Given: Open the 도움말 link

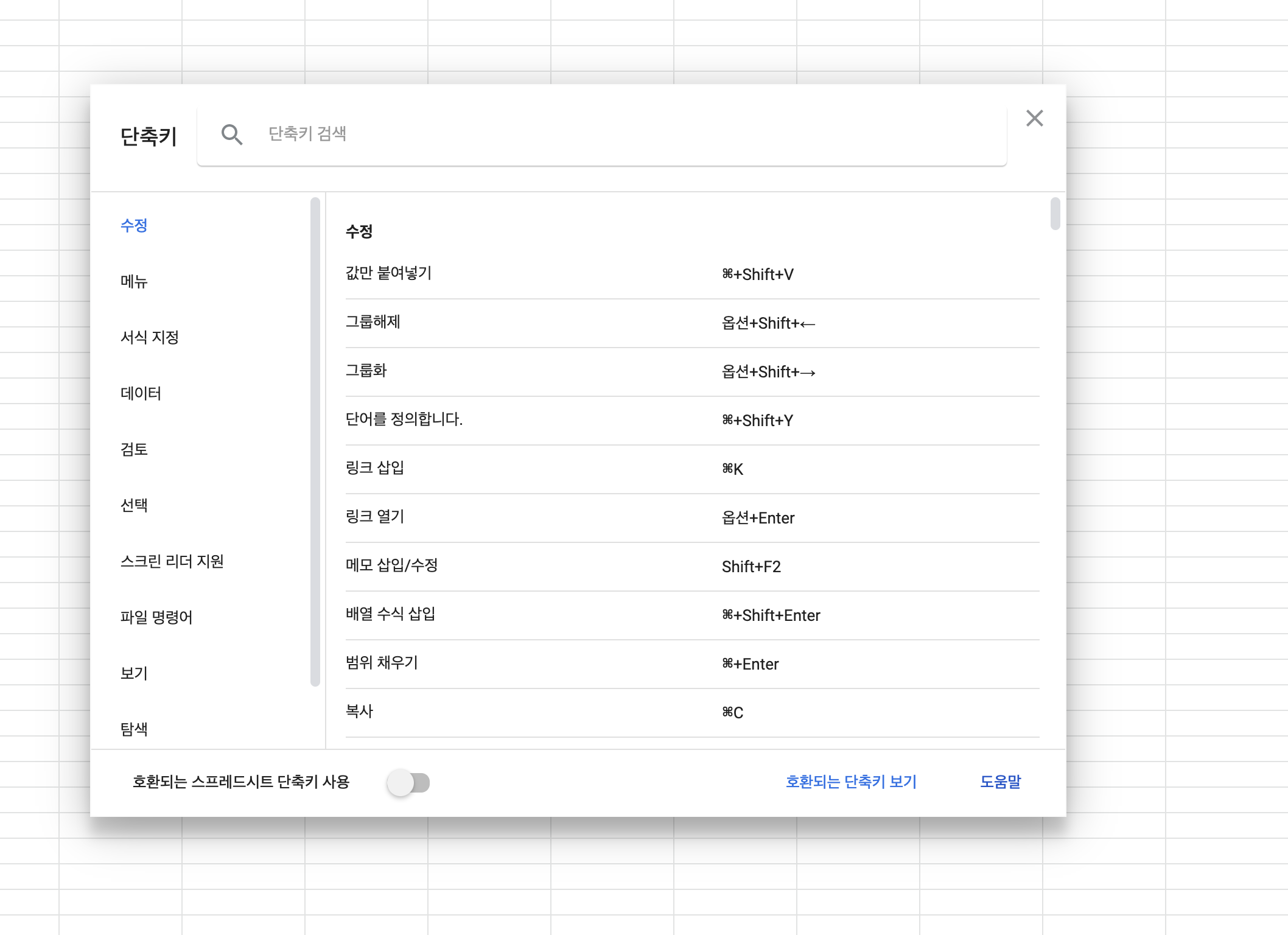Looking at the screenshot, I should (1000, 782).
